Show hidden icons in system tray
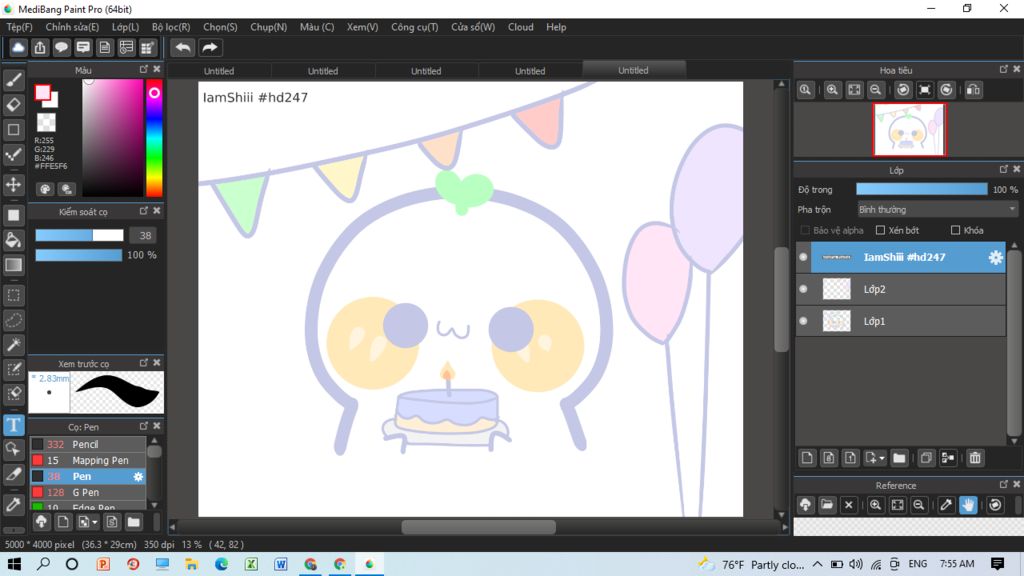This screenshot has height=576, width=1024. [x=818, y=564]
